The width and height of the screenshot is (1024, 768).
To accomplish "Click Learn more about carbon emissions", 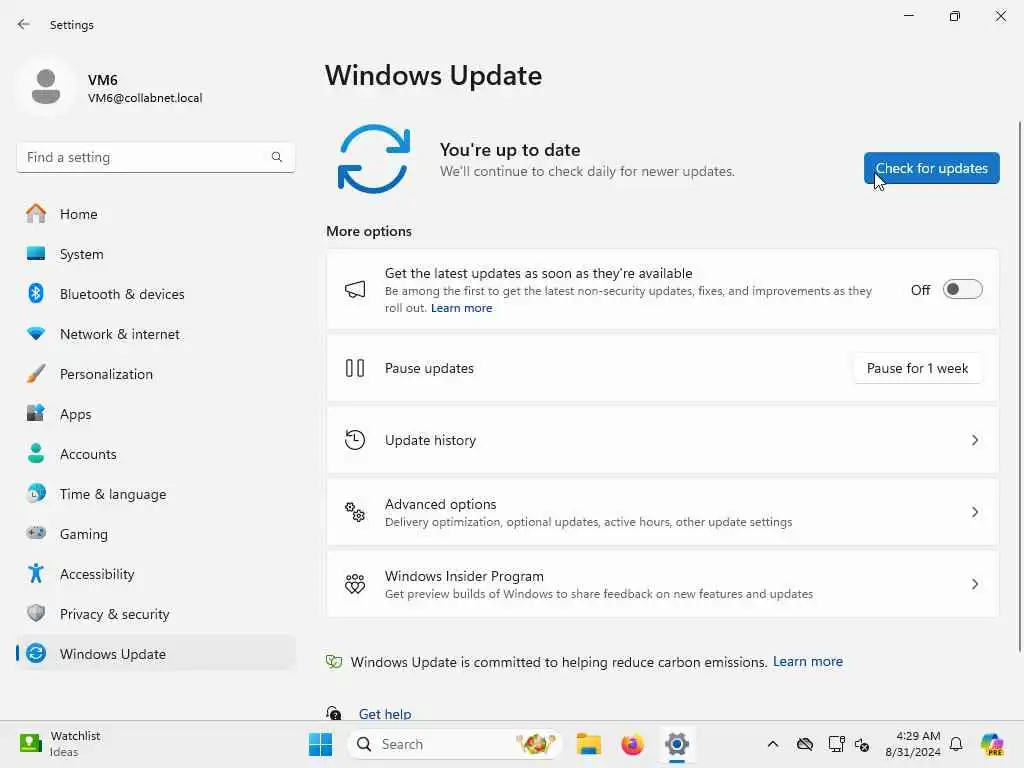I will (808, 662).
